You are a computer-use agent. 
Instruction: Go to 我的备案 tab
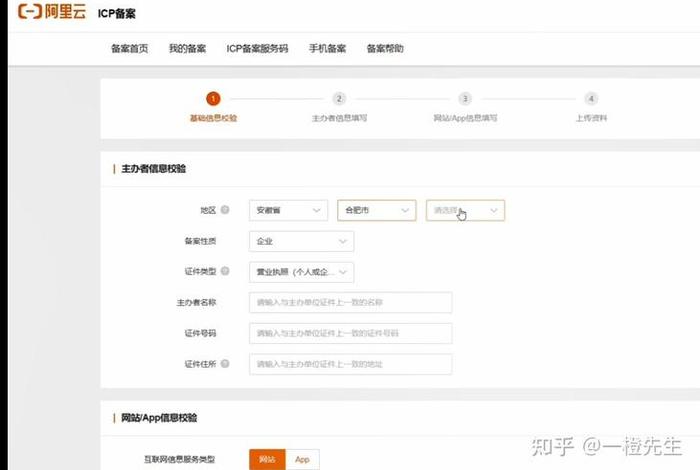coord(188,48)
